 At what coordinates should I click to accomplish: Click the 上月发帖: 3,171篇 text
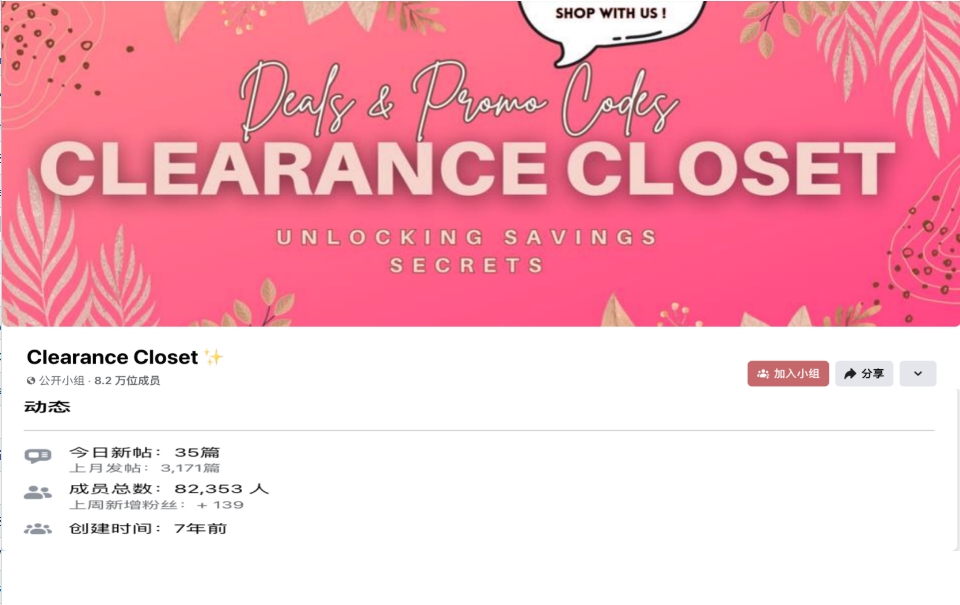[x=144, y=468]
